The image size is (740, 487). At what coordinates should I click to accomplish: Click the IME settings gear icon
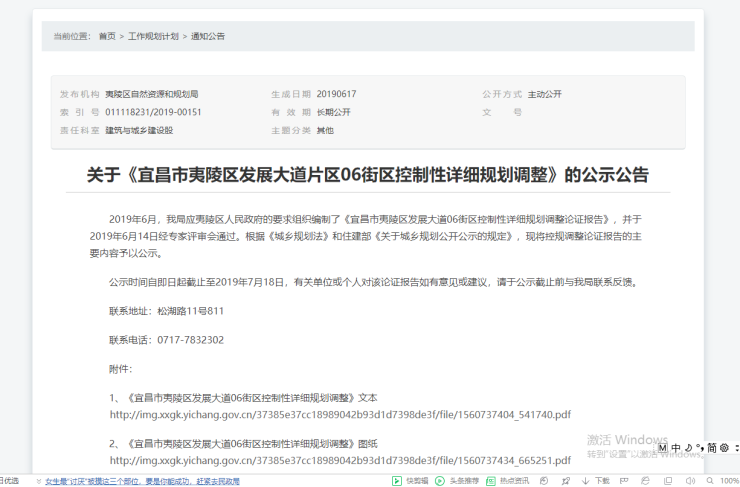coord(724,448)
